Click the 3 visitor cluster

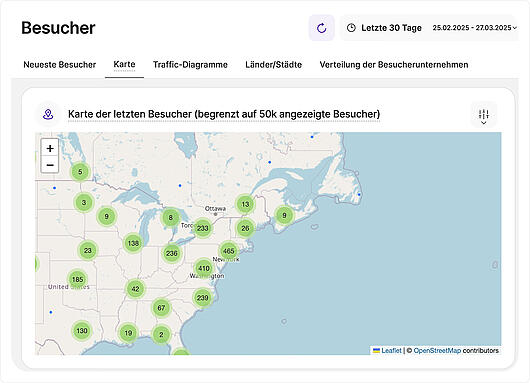(x=84, y=202)
